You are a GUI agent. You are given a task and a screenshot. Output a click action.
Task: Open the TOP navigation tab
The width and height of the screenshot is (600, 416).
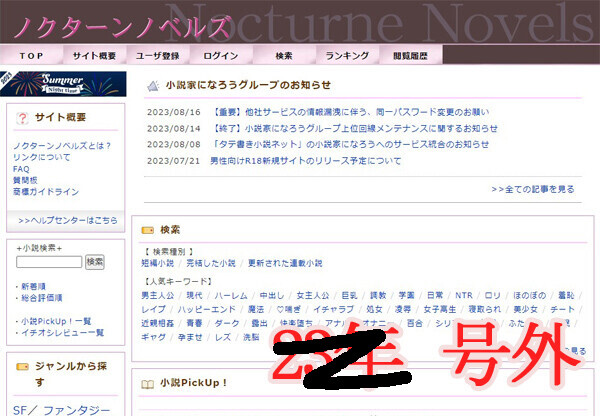(x=31, y=55)
